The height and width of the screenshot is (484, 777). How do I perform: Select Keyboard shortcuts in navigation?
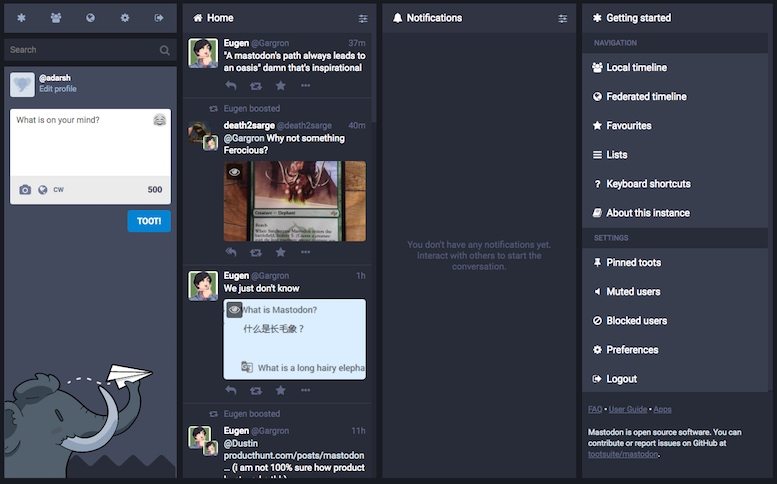pyautogui.click(x=648, y=184)
